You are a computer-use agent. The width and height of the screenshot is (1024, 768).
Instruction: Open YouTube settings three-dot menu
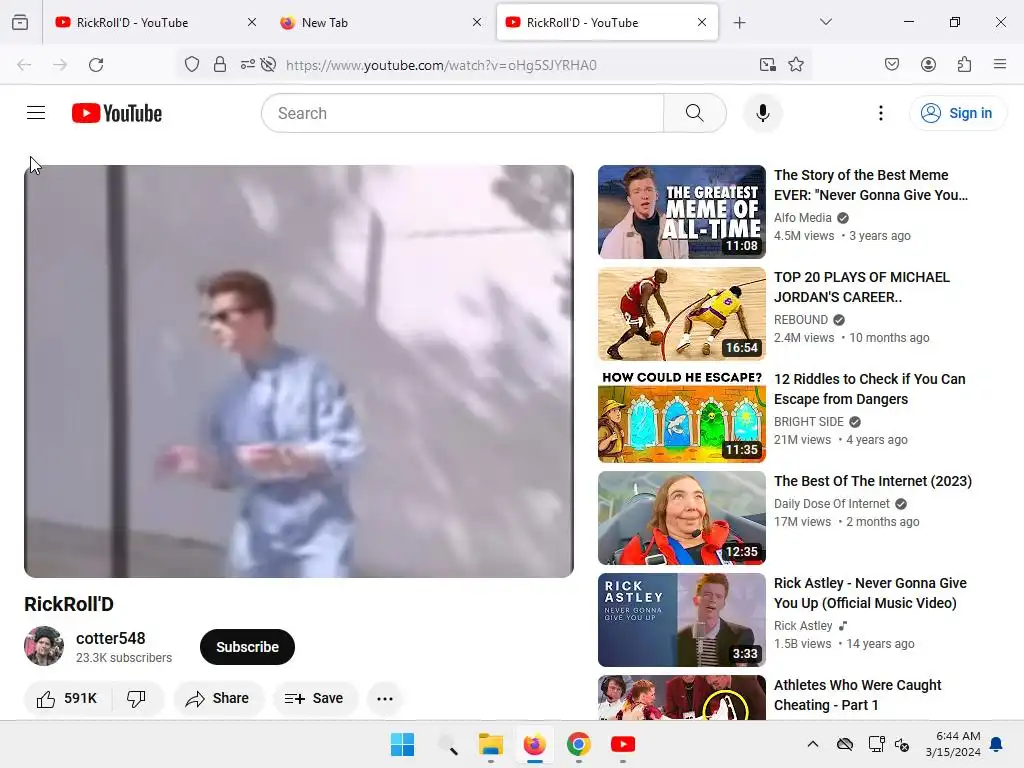pyautogui.click(x=881, y=113)
